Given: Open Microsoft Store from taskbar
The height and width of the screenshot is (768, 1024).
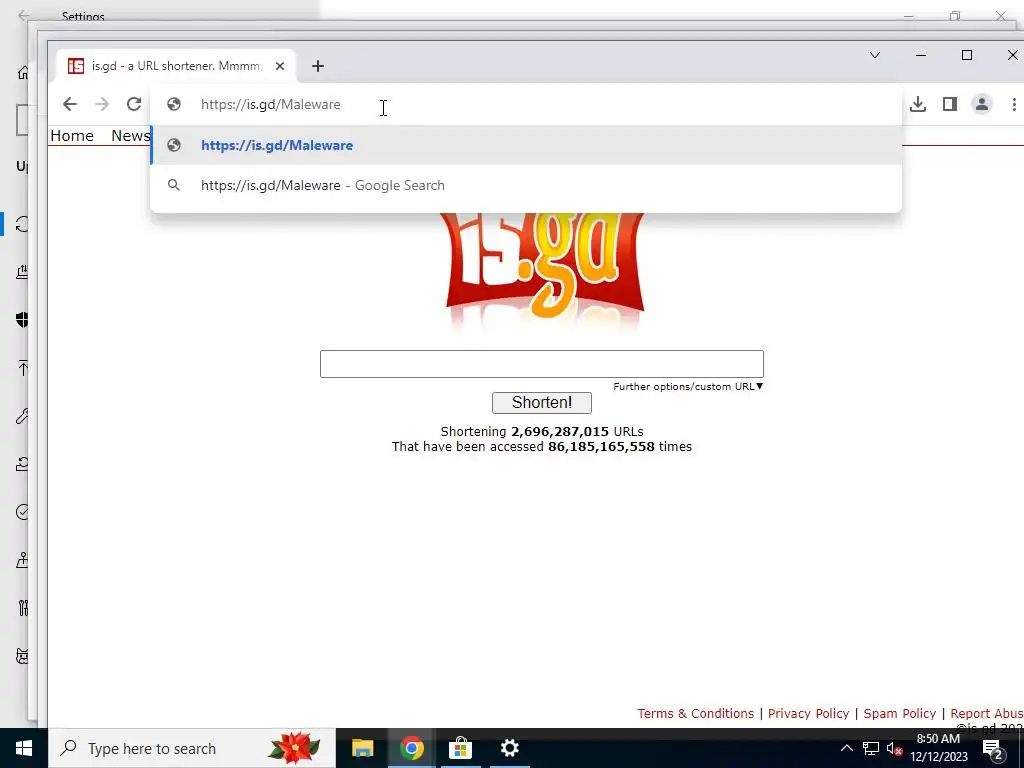Looking at the screenshot, I should click(x=460, y=748).
